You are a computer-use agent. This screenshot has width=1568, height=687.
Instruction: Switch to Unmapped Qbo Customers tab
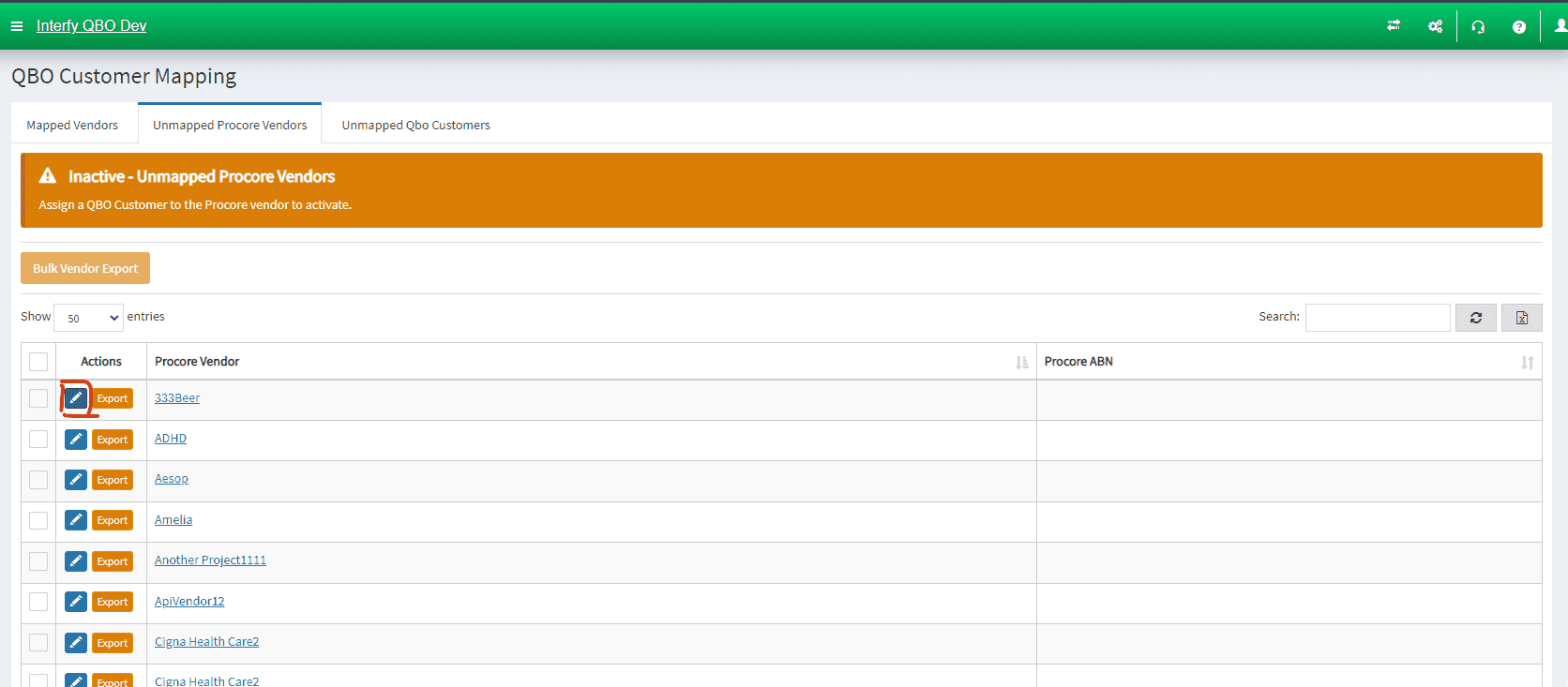point(415,125)
